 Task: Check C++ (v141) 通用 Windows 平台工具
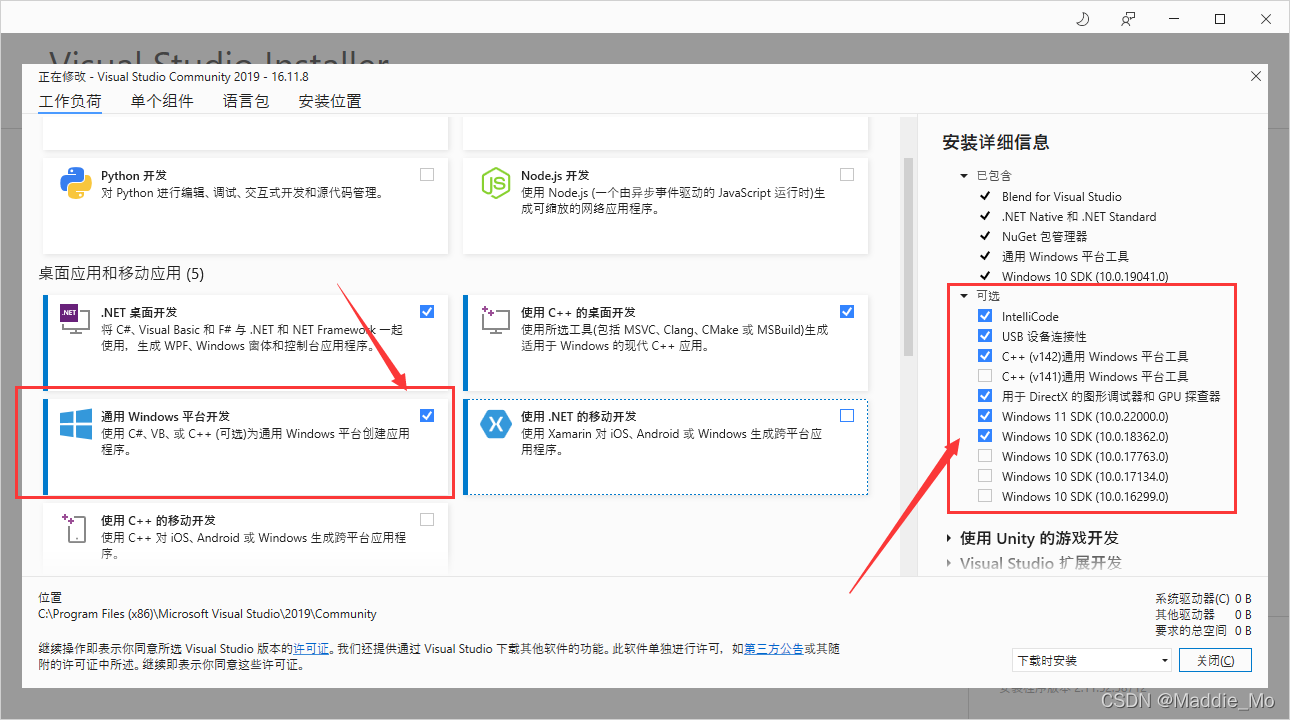985,376
